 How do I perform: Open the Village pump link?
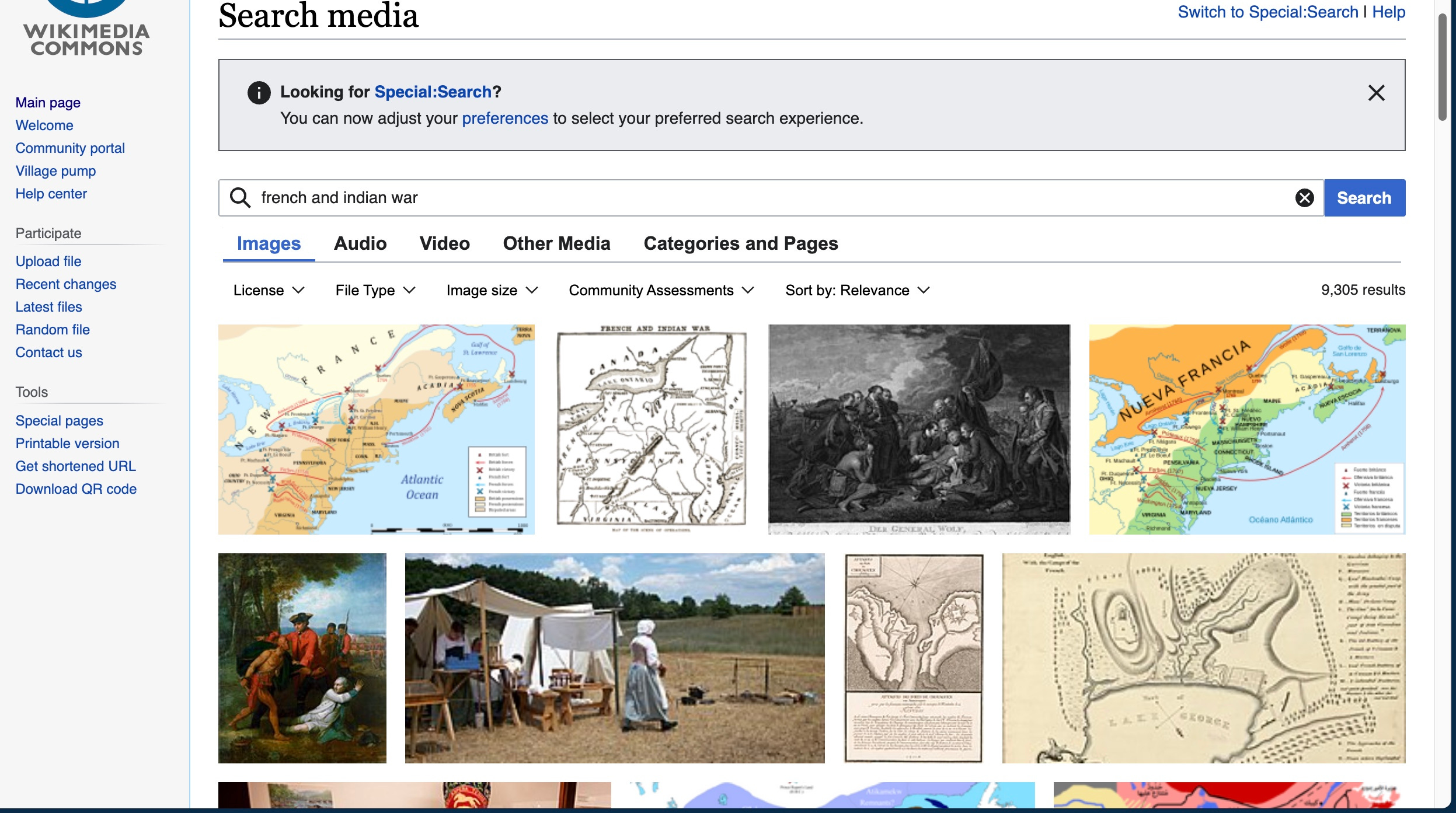pyautogui.click(x=55, y=171)
